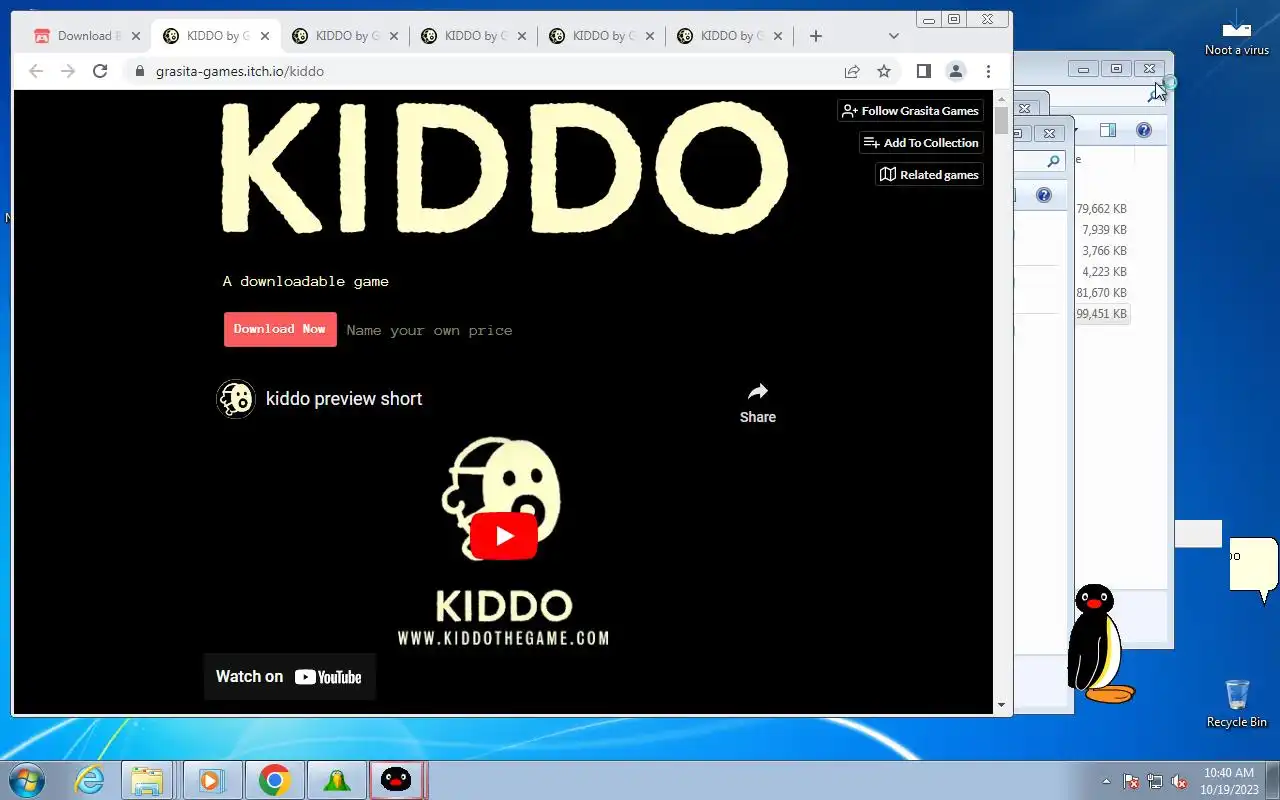Open Chrome's side panel
The height and width of the screenshot is (800, 1280).
[x=924, y=71]
